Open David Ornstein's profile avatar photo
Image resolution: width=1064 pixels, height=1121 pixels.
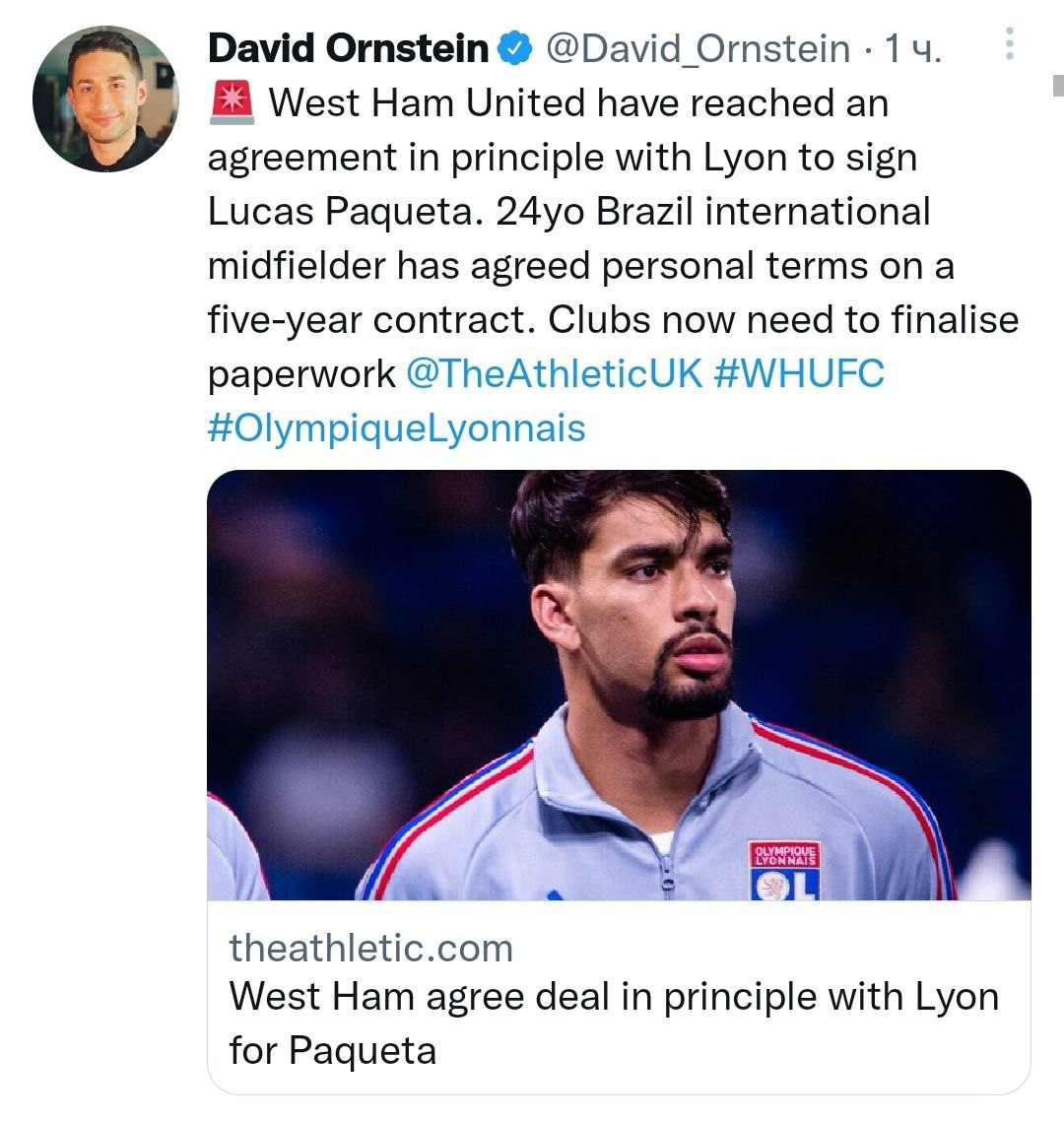click(x=104, y=99)
